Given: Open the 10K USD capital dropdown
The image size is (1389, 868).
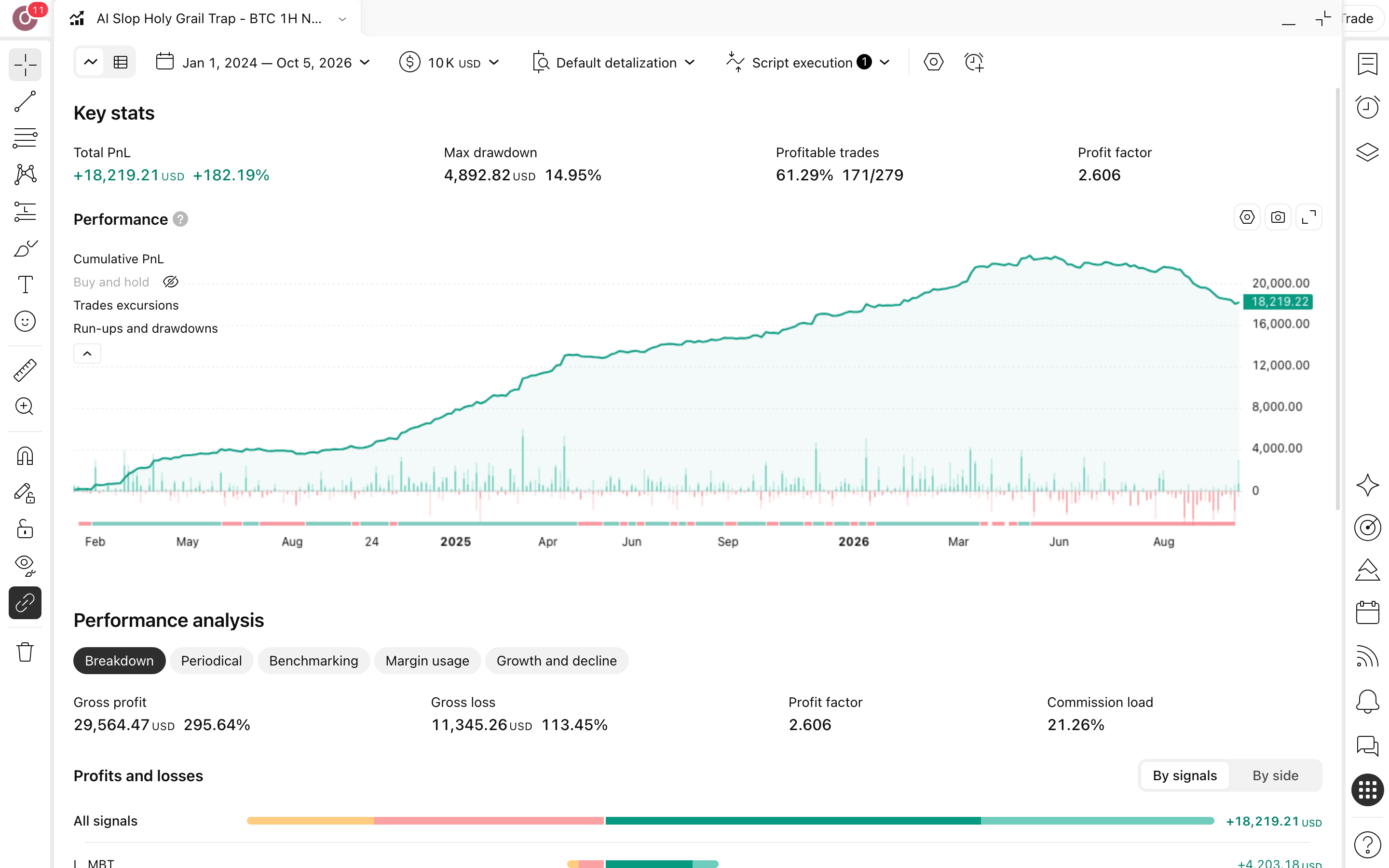Looking at the screenshot, I should tap(449, 63).
